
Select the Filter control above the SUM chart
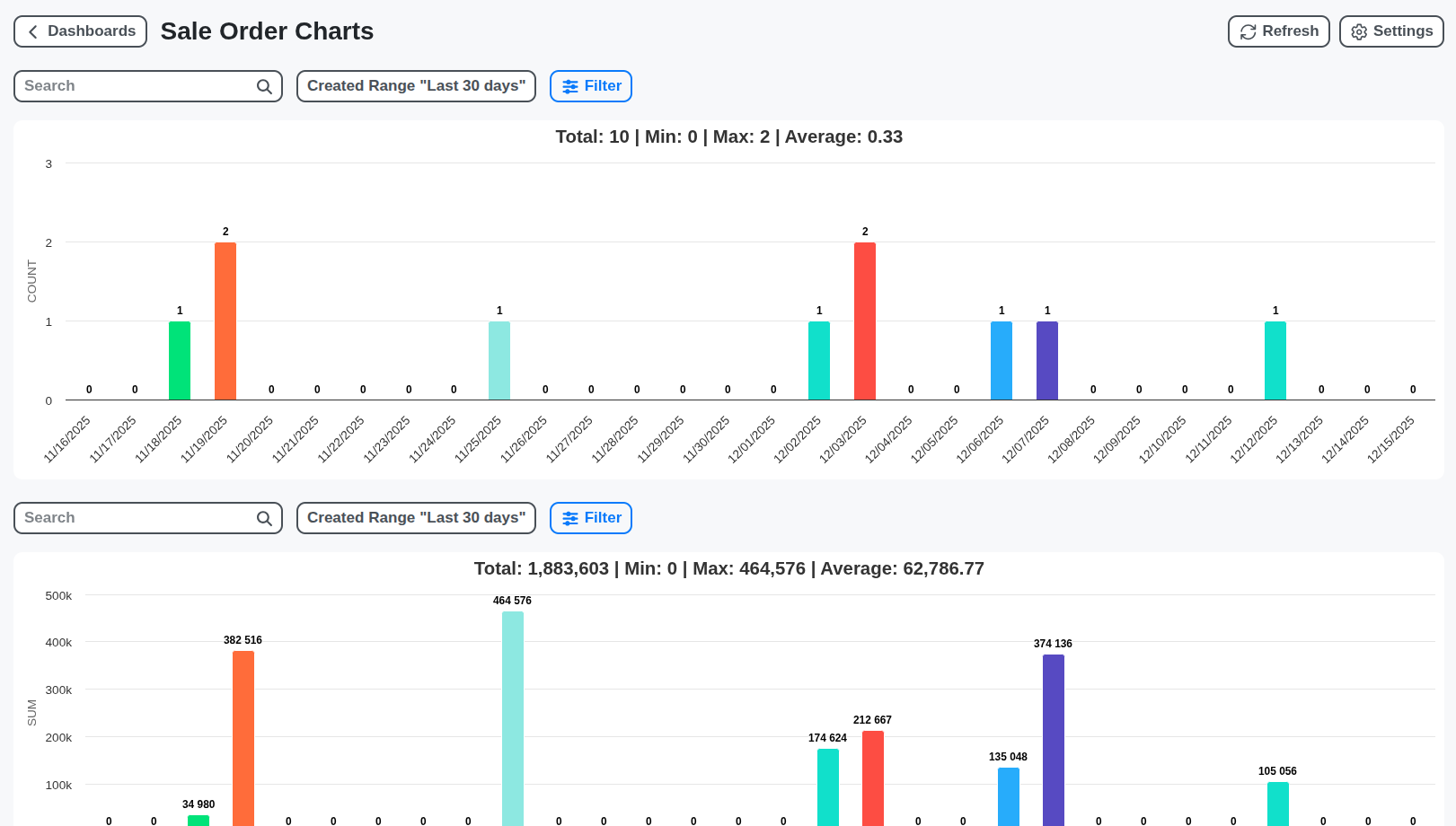click(590, 518)
